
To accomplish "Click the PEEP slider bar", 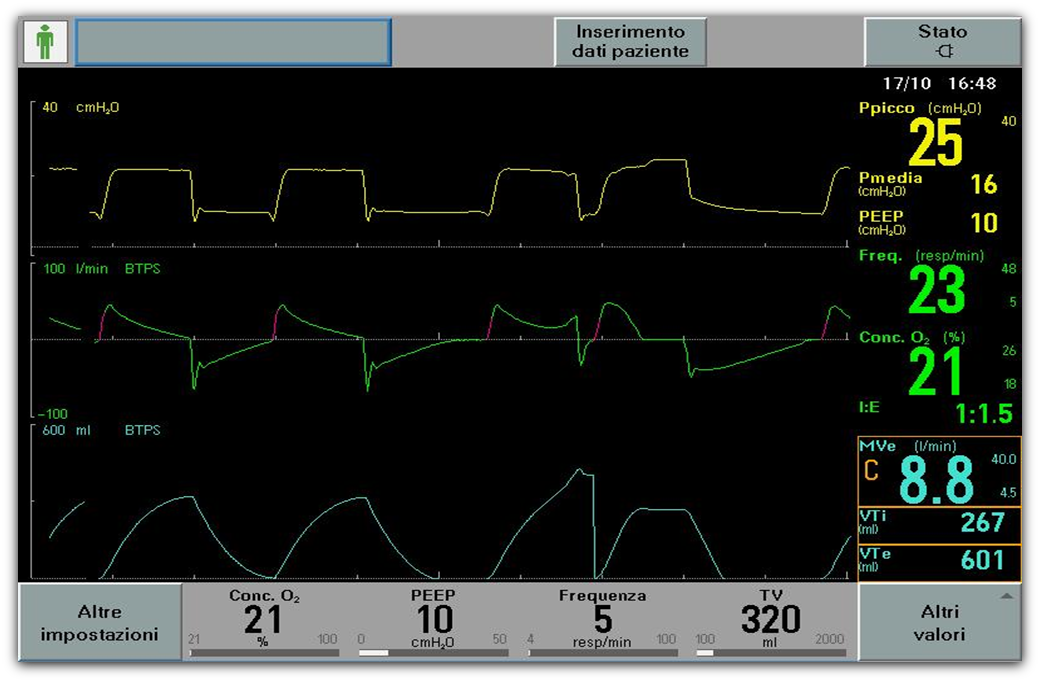I will tap(433, 653).
